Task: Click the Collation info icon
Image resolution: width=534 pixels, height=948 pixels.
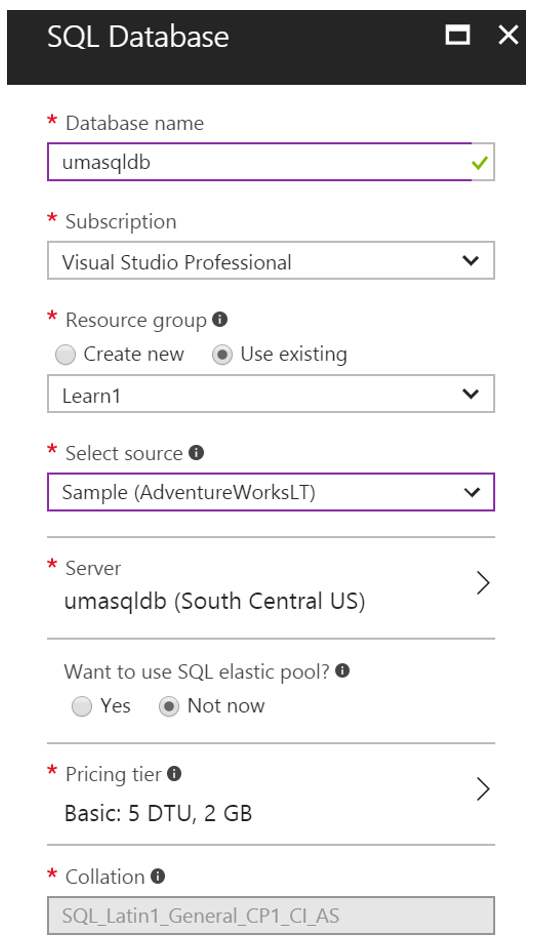Action: tap(158, 876)
